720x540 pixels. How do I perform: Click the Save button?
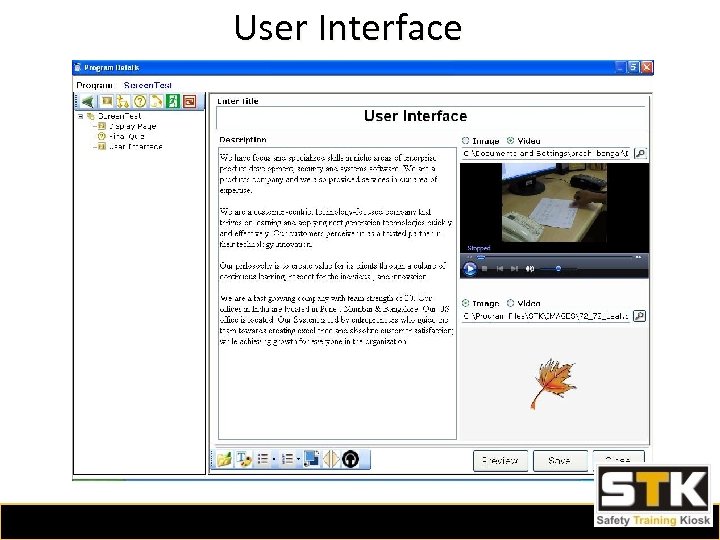click(560, 461)
